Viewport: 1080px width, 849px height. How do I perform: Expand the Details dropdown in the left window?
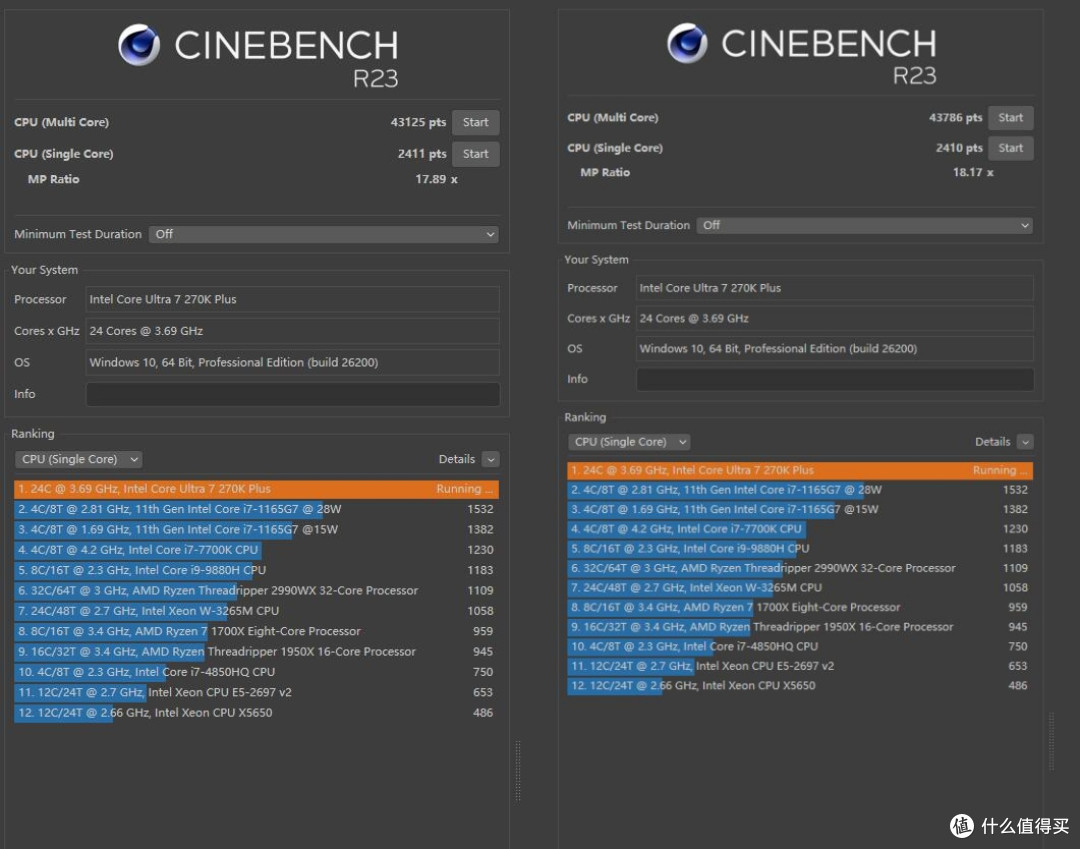[x=490, y=459]
